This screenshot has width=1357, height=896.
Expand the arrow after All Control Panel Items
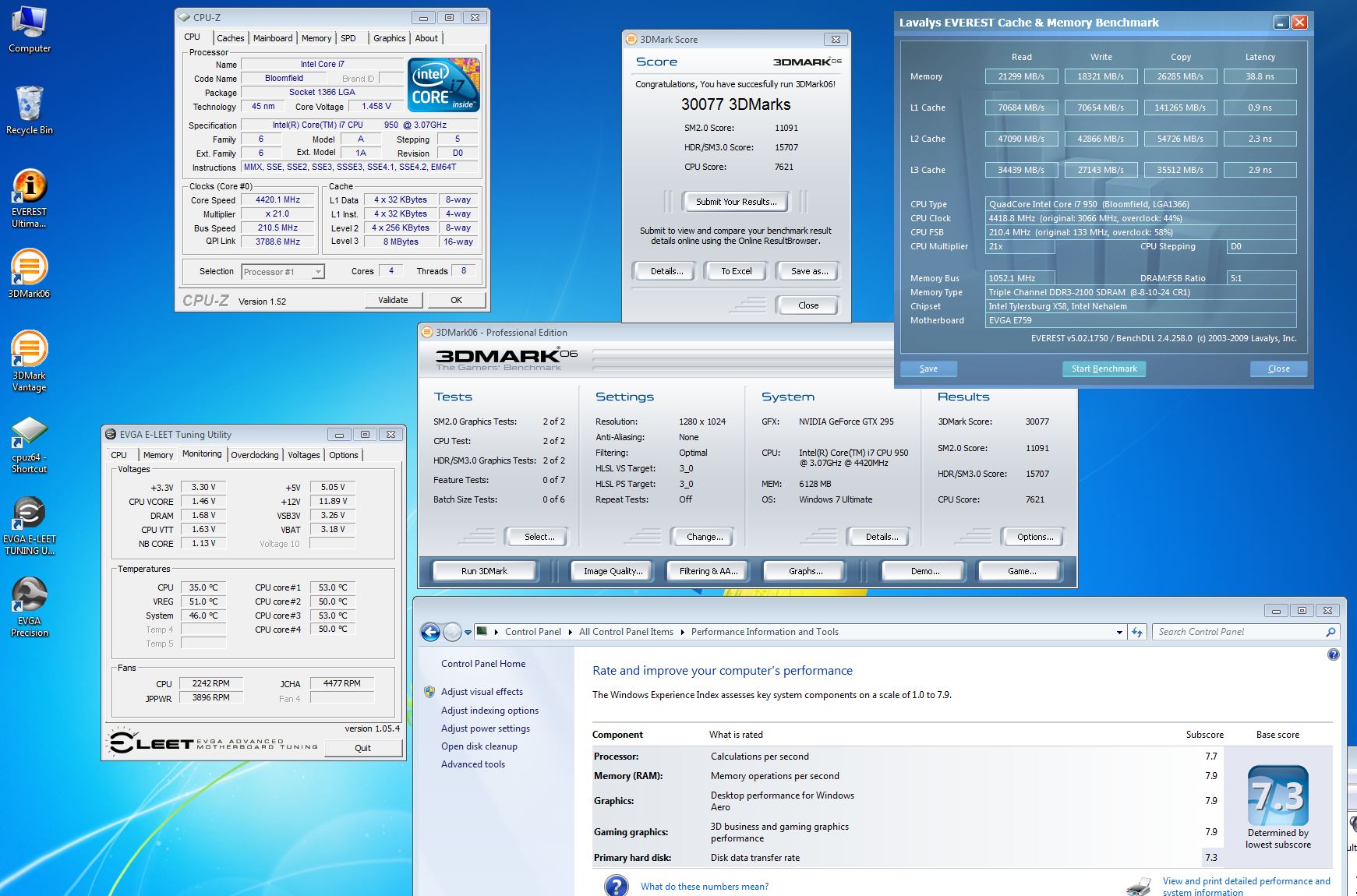tap(683, 632)
